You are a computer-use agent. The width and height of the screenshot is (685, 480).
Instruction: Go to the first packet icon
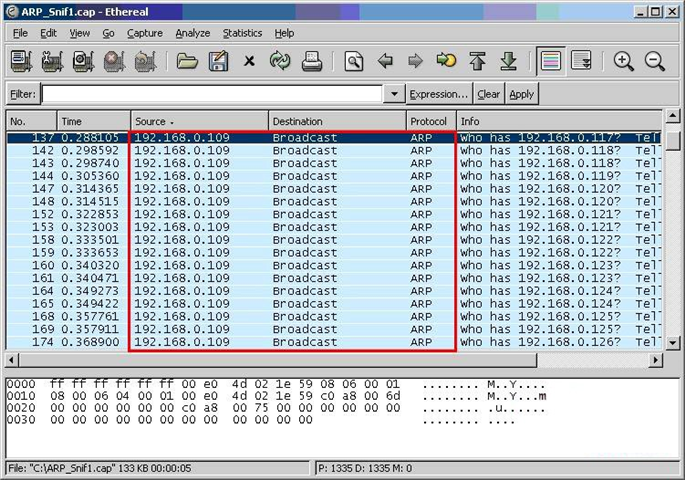click(478, 62)
